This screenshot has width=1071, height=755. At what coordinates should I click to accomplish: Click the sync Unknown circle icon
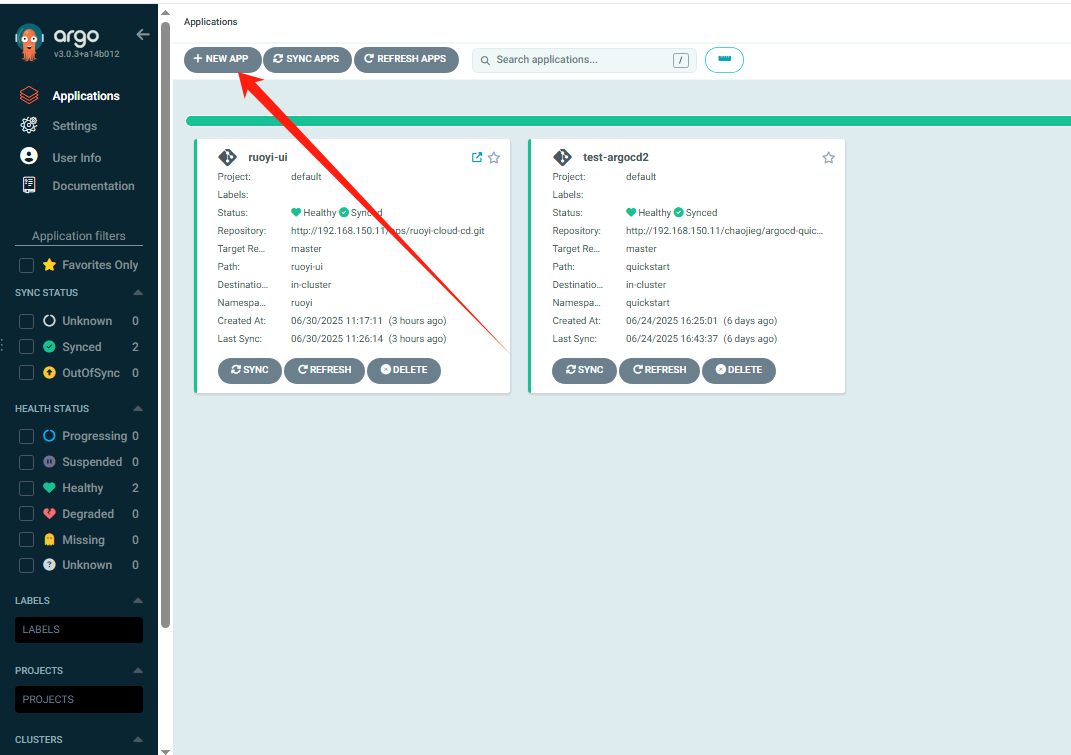coord(49,320)
